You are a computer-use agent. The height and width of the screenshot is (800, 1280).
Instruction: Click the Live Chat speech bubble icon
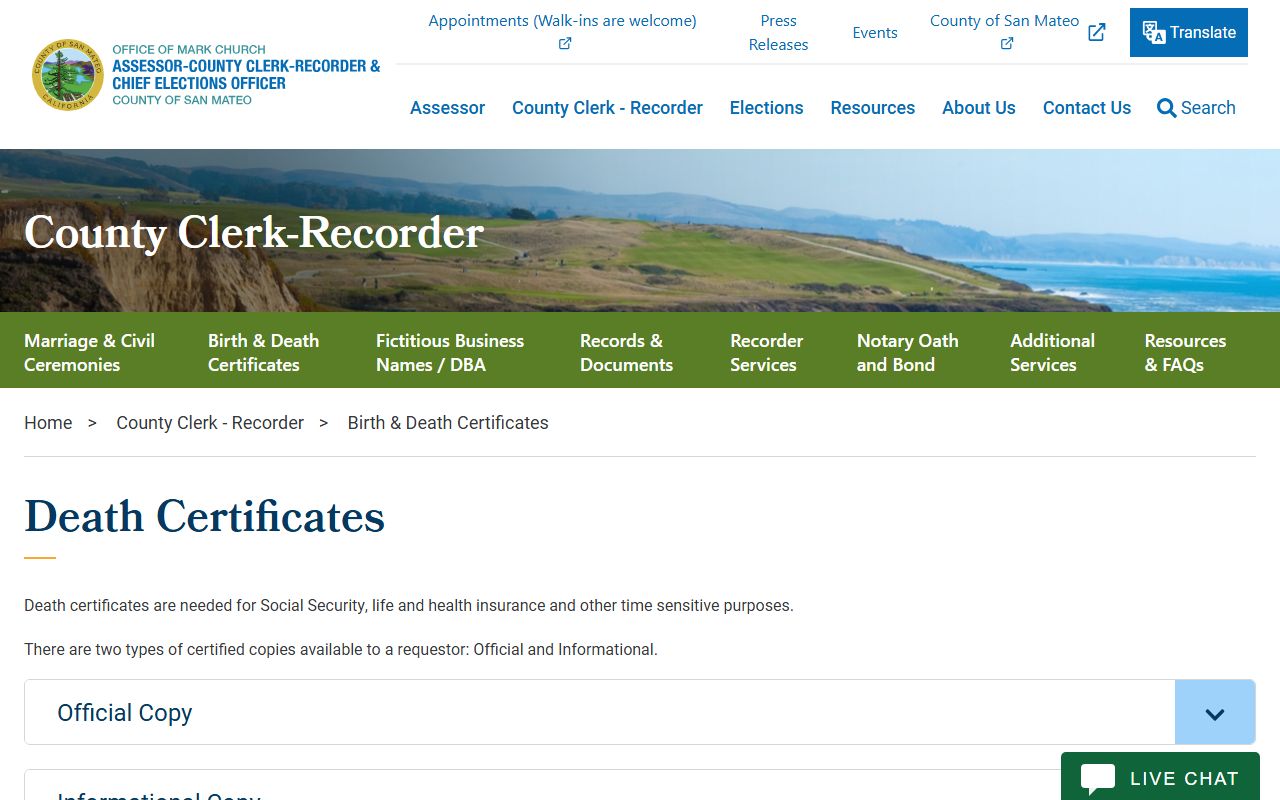tap(1097, 779)
